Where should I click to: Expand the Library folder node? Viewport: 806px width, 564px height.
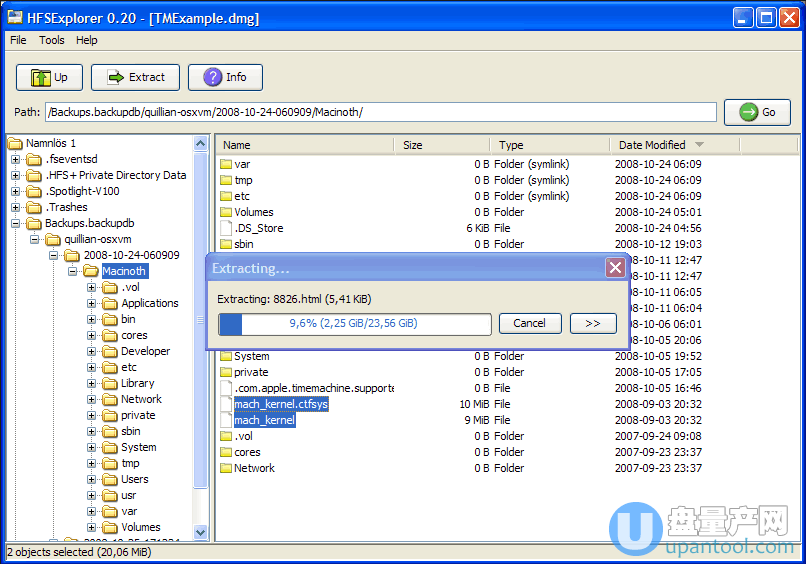coord(92,383)
